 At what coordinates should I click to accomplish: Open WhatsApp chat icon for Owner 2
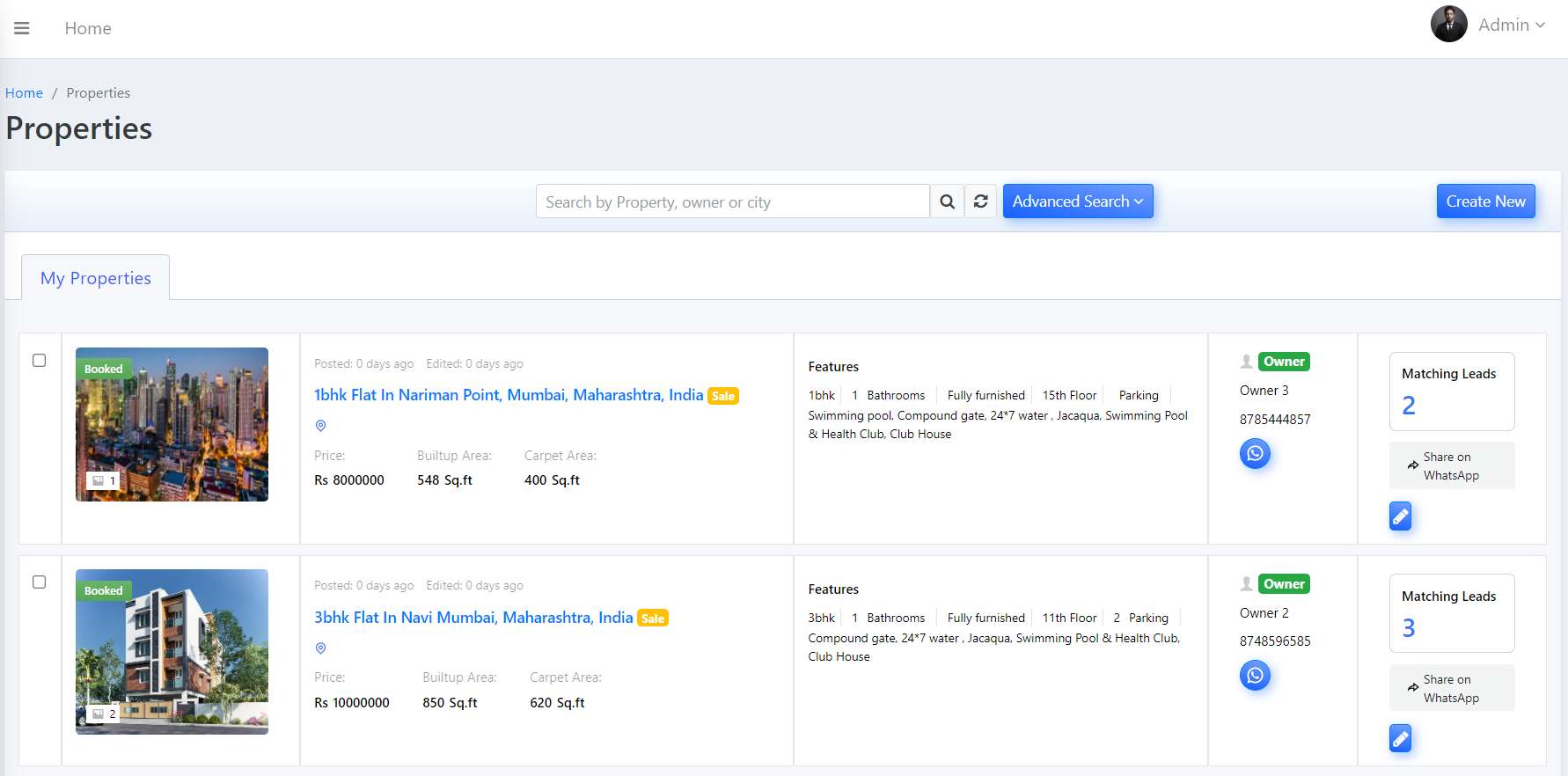1255,675
